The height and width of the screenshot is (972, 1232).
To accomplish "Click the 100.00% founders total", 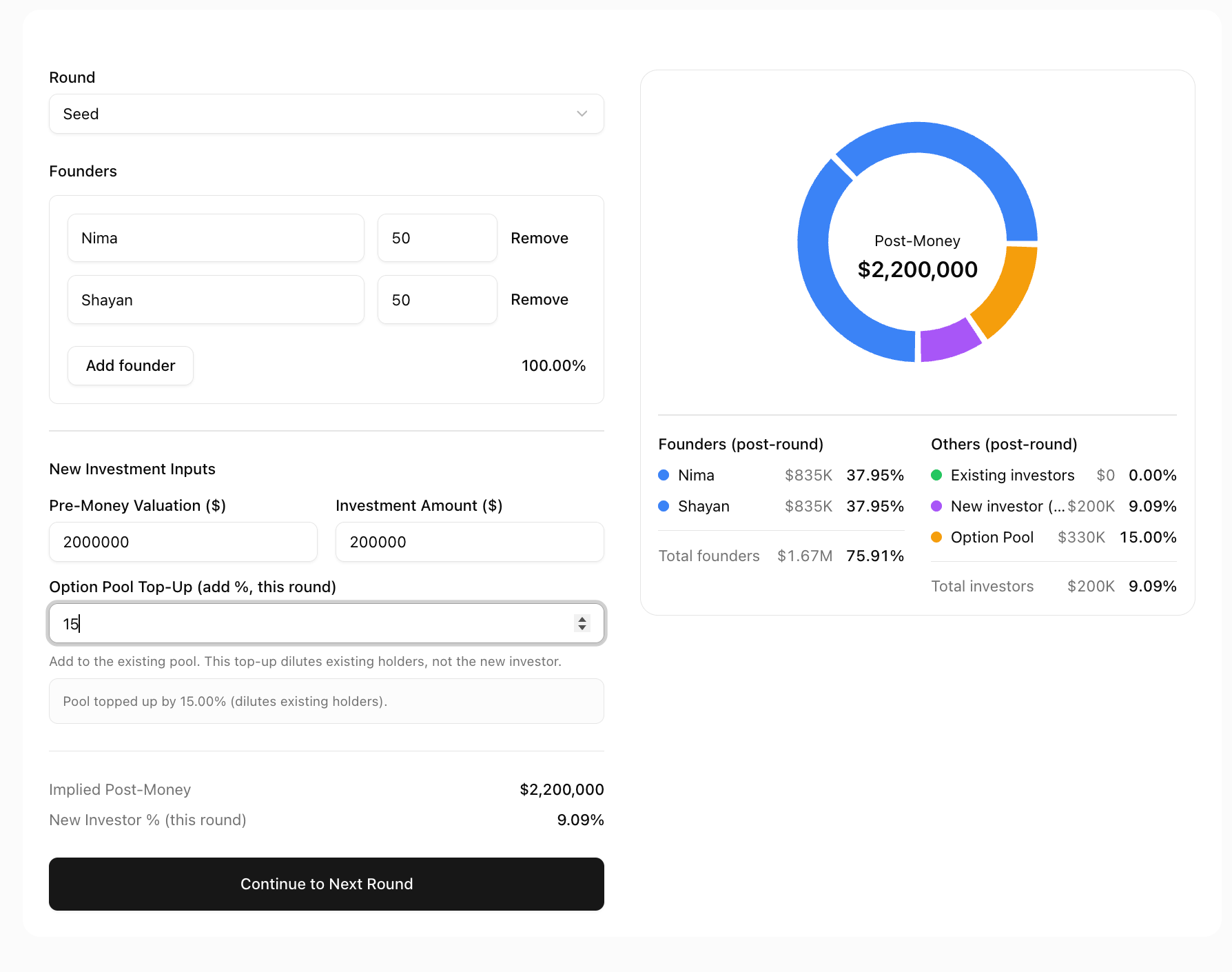I will 553,365.
